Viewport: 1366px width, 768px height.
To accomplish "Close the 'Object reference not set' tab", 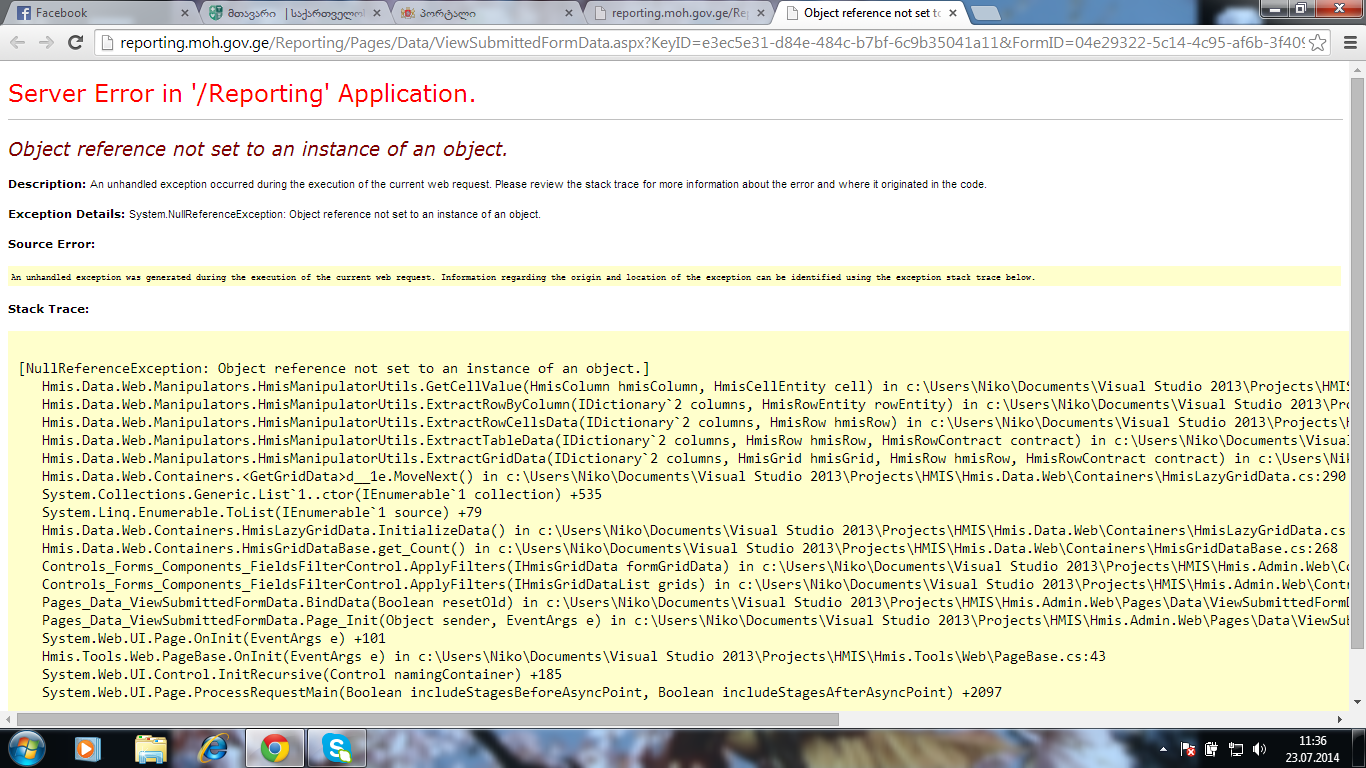I will [951, 13].
